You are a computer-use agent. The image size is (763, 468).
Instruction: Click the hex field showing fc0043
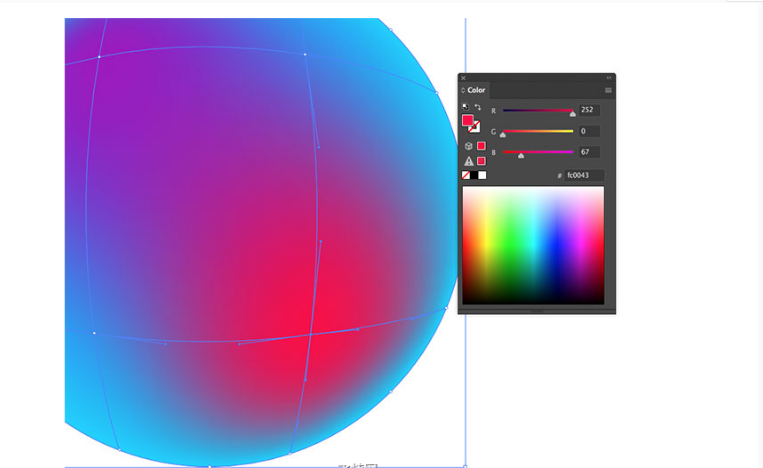tap(584, 175)
